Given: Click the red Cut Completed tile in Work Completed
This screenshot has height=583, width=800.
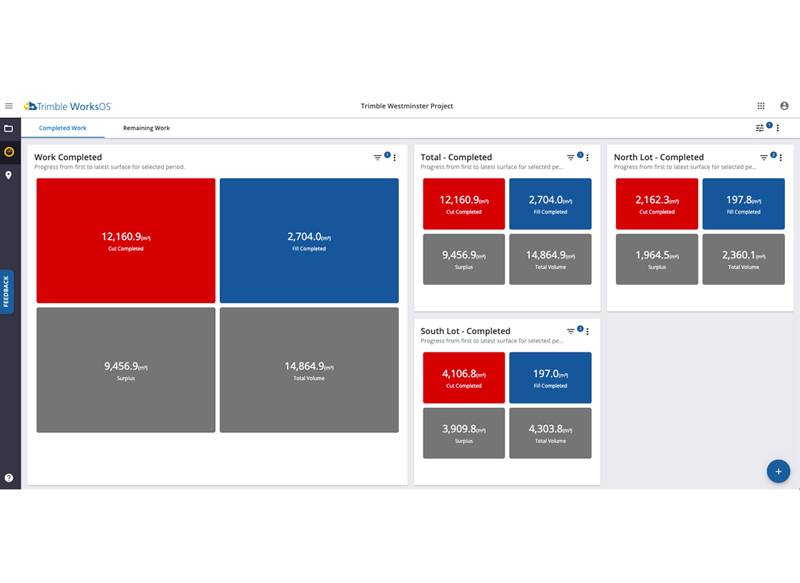Looking at the screenshot, I should coord(126,241).
